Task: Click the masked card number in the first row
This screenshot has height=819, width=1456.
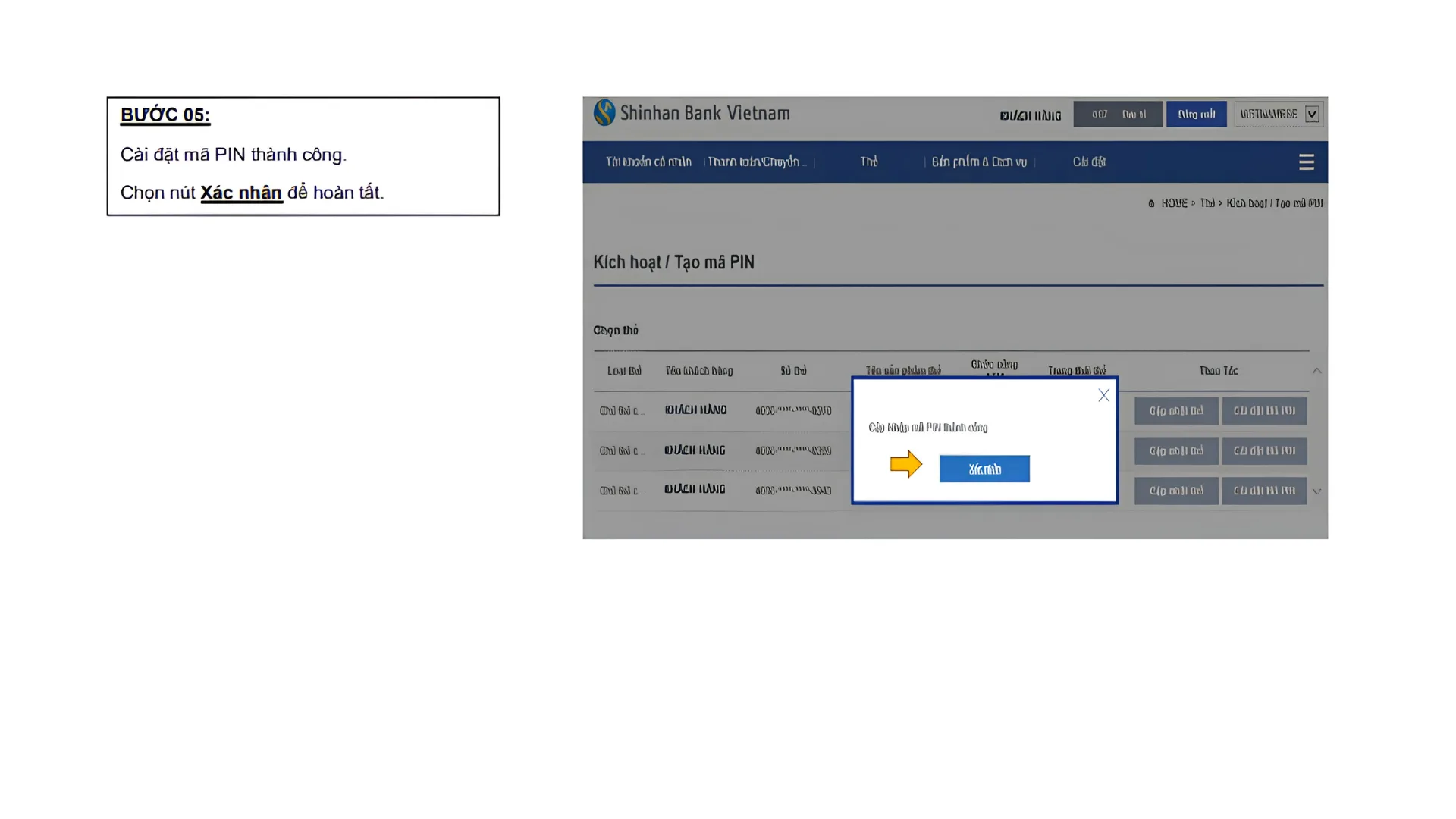Action: pyautogui.click(x=793, y=410)
